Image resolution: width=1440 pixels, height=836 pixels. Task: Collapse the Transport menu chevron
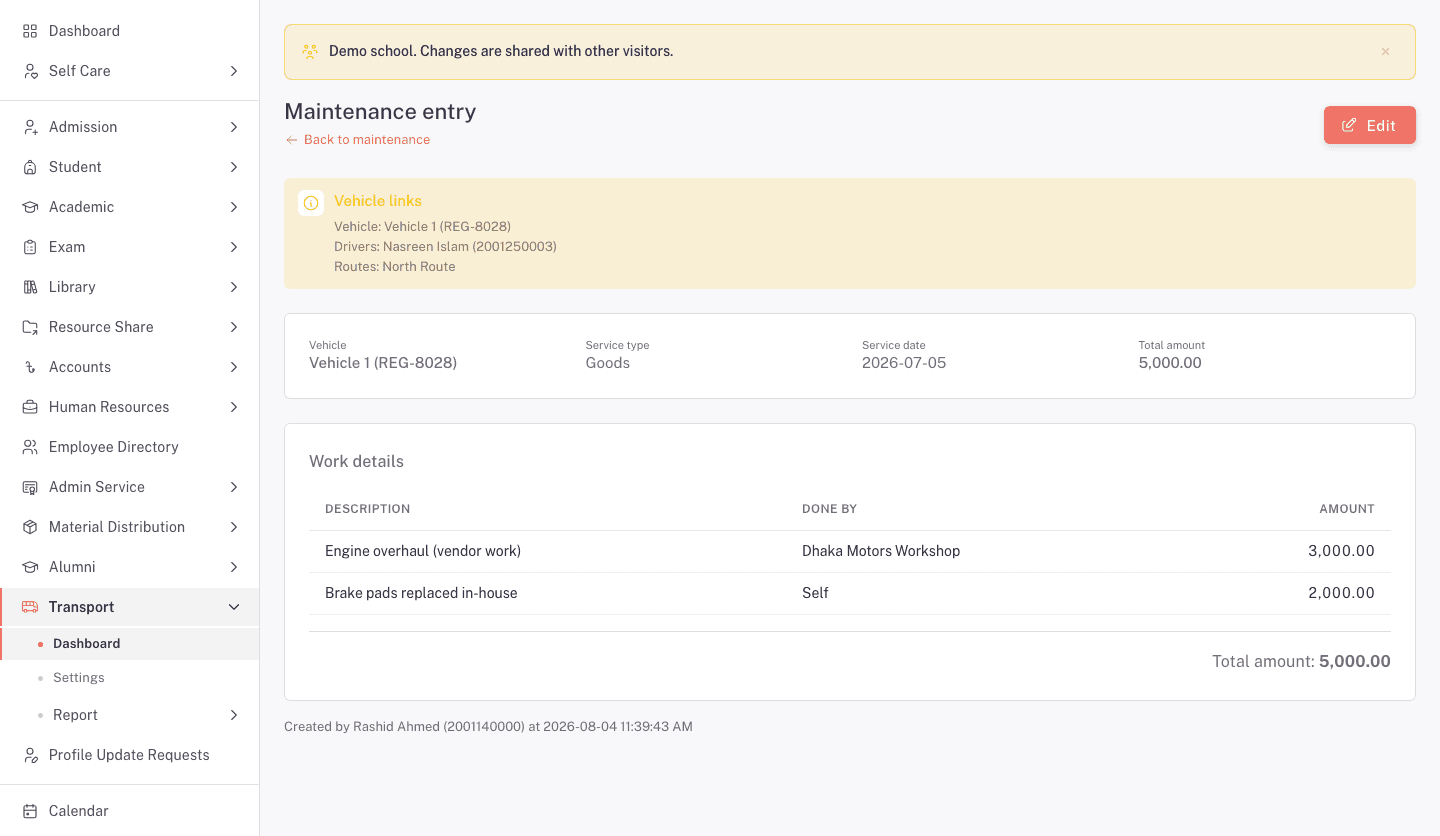coord(234,607)
